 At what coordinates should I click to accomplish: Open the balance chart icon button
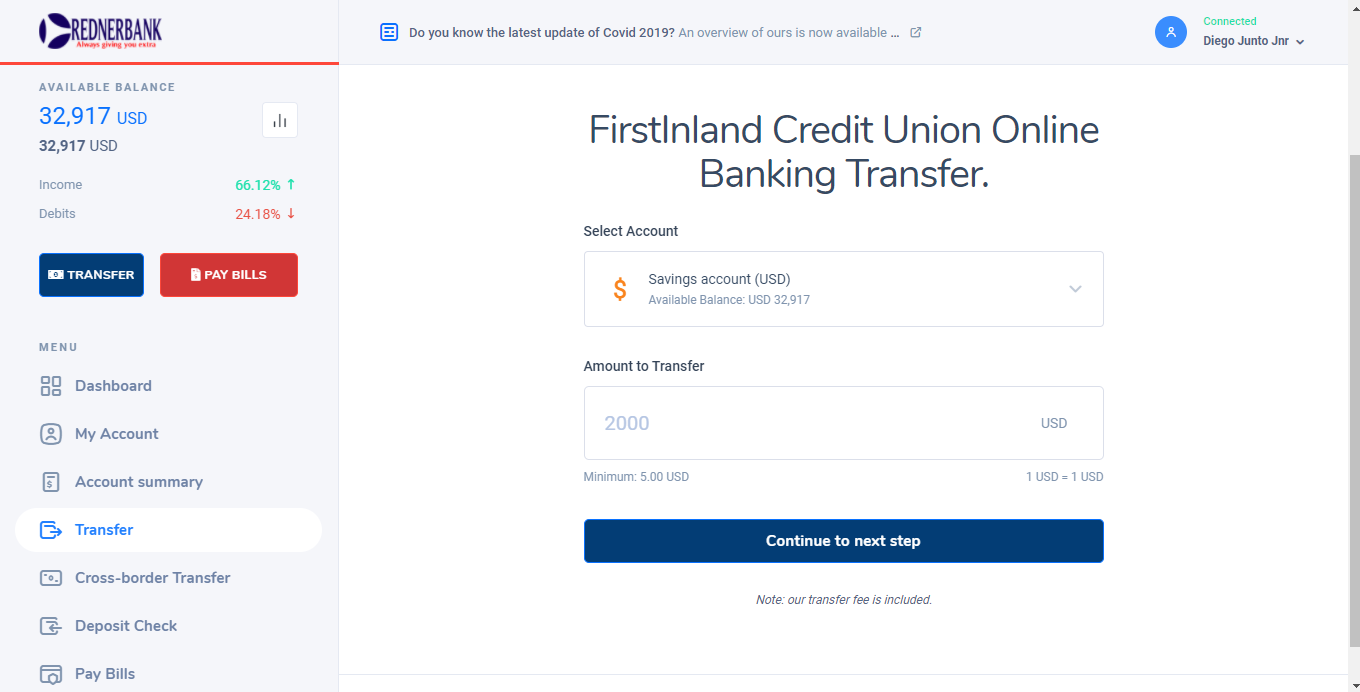pyautogui.click(x=280, y=121)
